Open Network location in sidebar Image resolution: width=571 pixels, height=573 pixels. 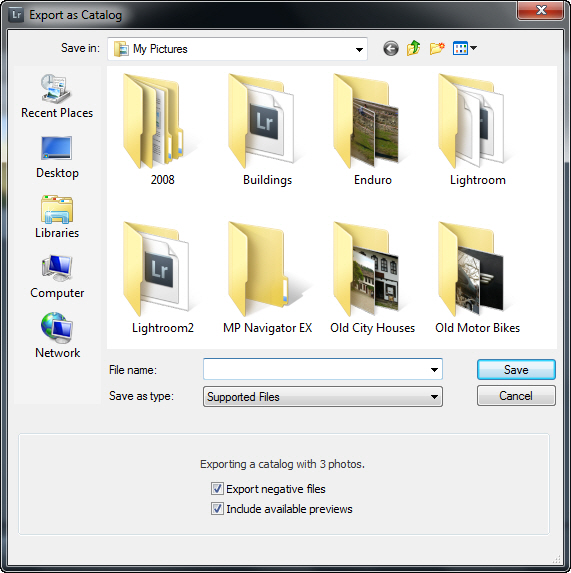57,335
